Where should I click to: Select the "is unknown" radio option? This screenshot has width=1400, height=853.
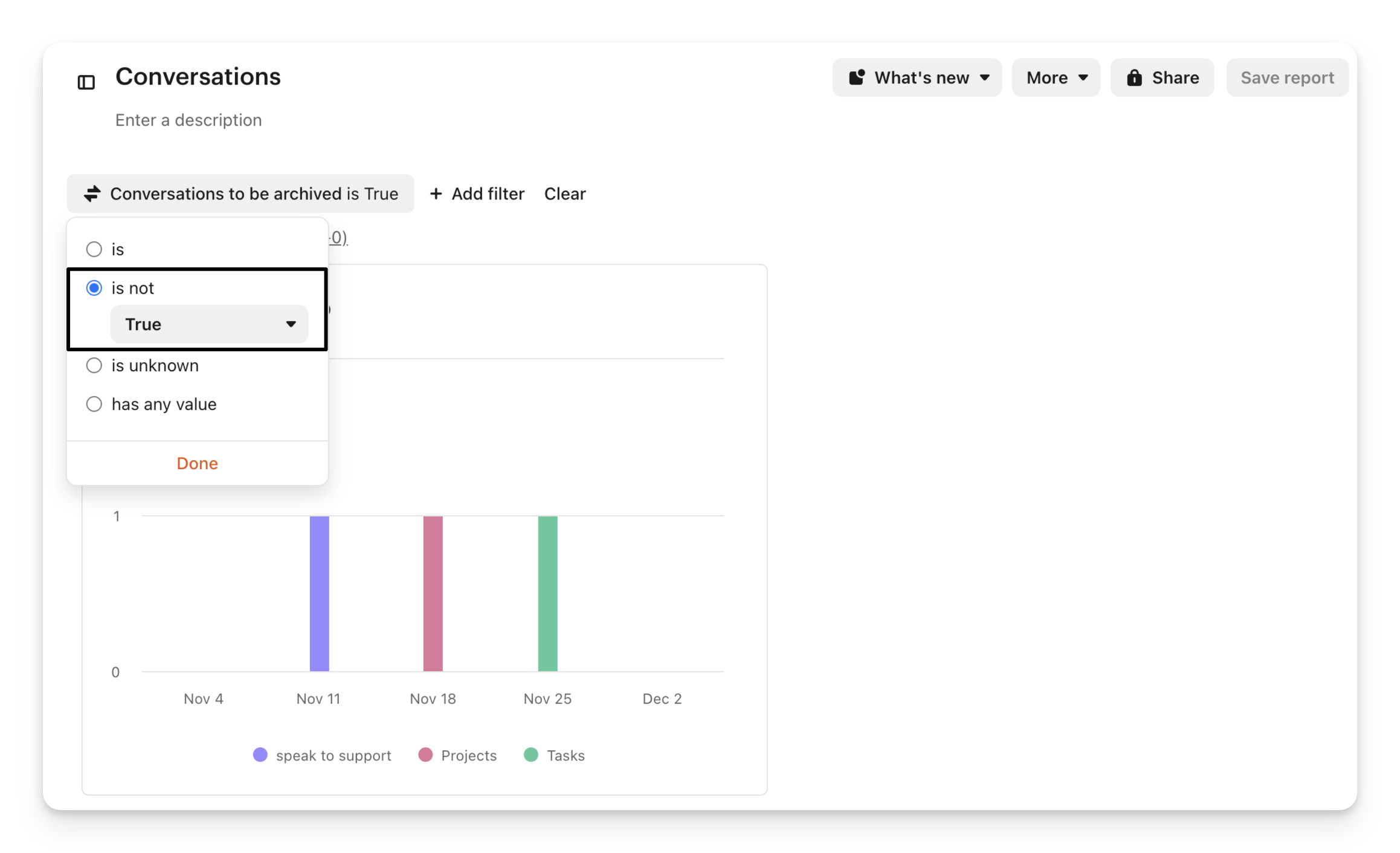click(94, 365)
